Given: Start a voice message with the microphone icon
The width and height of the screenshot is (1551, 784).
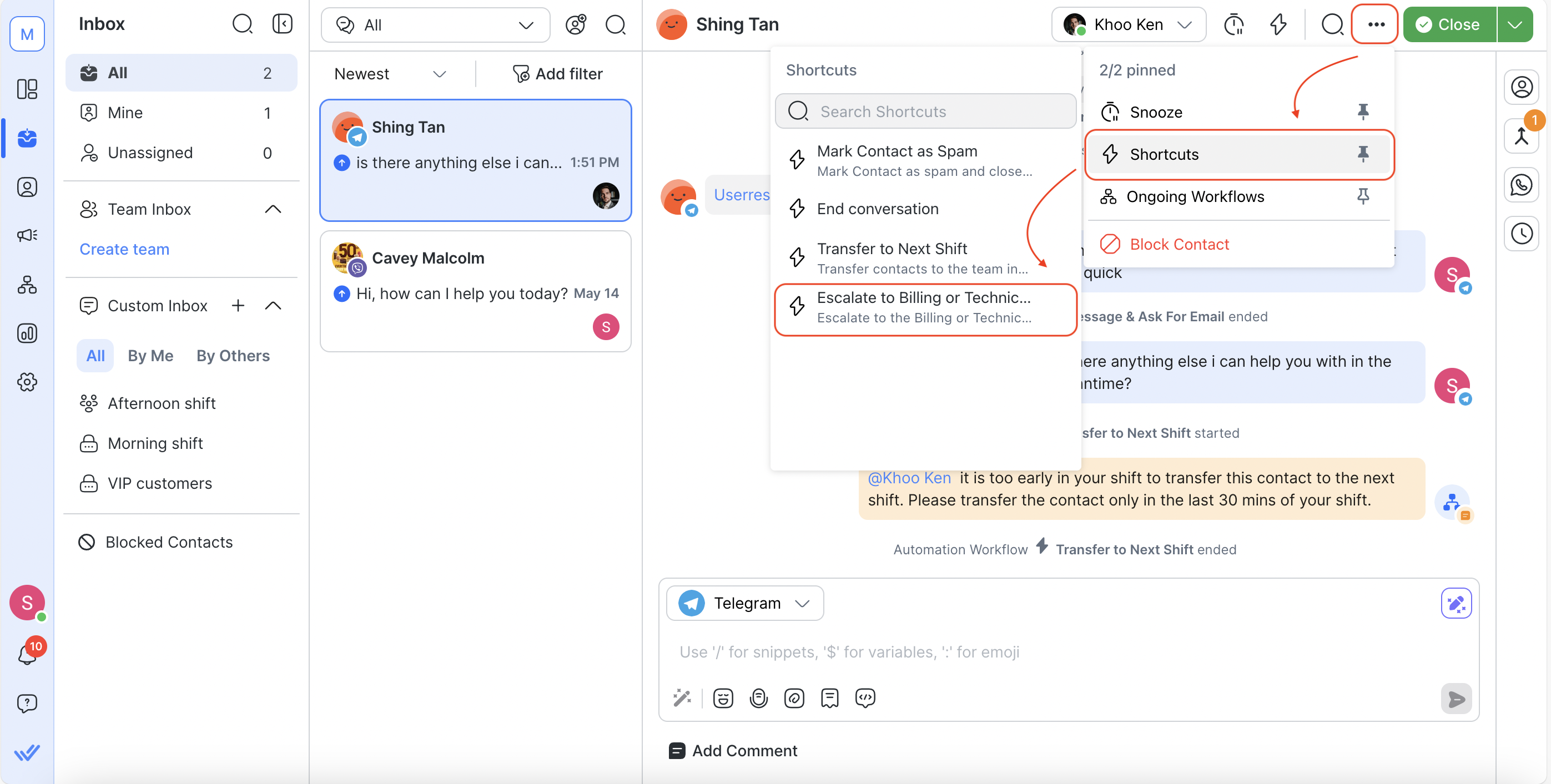Looking at the screenshot, I should tap(759, 698).
